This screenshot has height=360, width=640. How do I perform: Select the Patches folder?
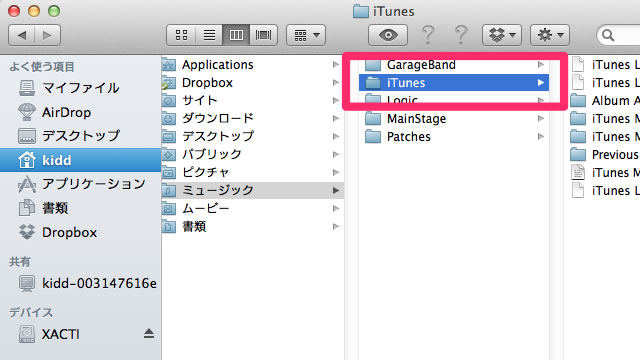453,137
